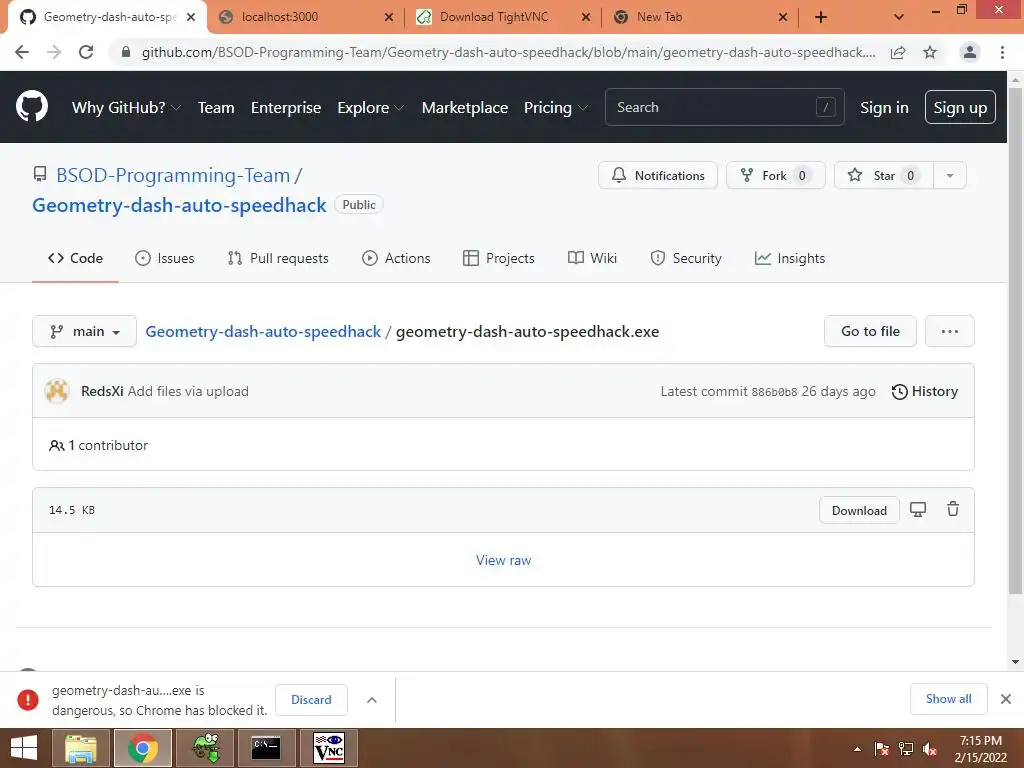This screenshot has width=1024, height=768.
Task: Open the main branch selector
Action: coord(84,331)
